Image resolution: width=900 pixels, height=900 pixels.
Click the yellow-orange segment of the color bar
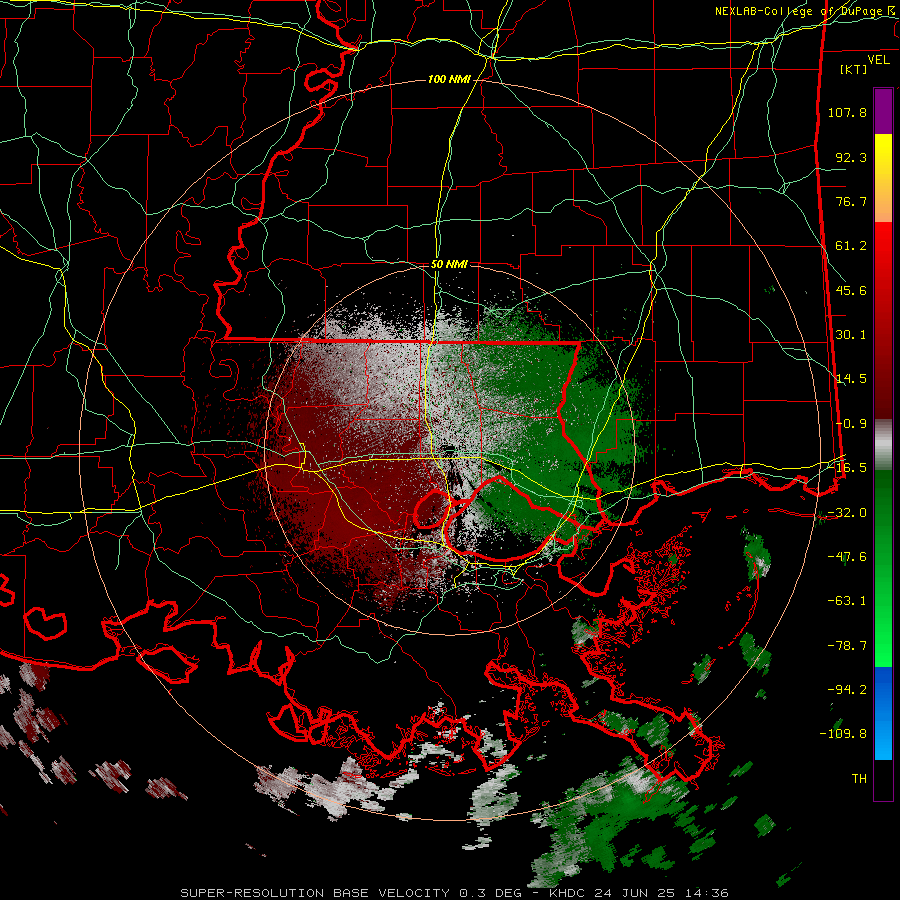(x=883, y=178)
